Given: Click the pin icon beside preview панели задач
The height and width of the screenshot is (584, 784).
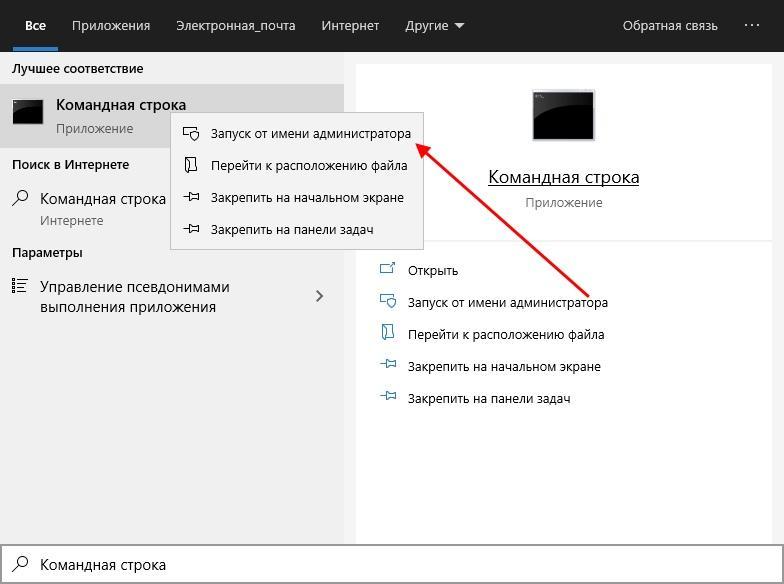Looking at the screenshot, I should point(388,396).
